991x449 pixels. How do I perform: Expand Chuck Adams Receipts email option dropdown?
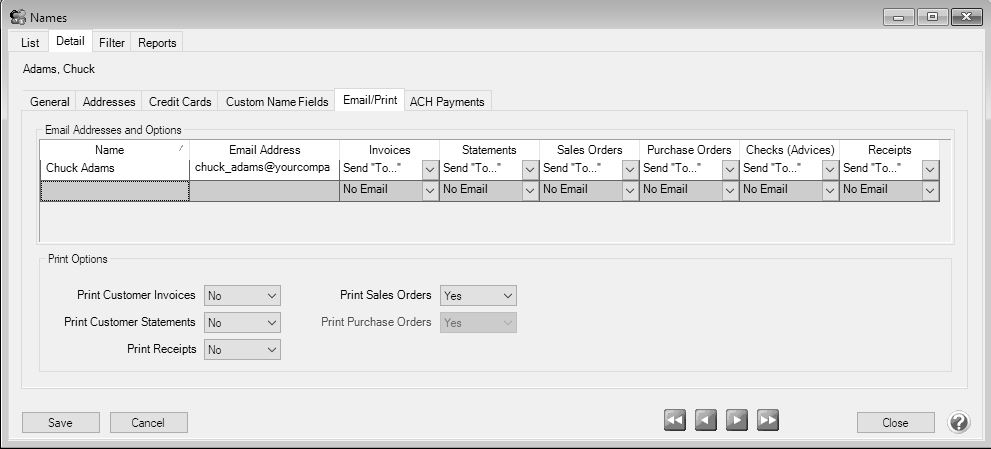pos(930,169)
